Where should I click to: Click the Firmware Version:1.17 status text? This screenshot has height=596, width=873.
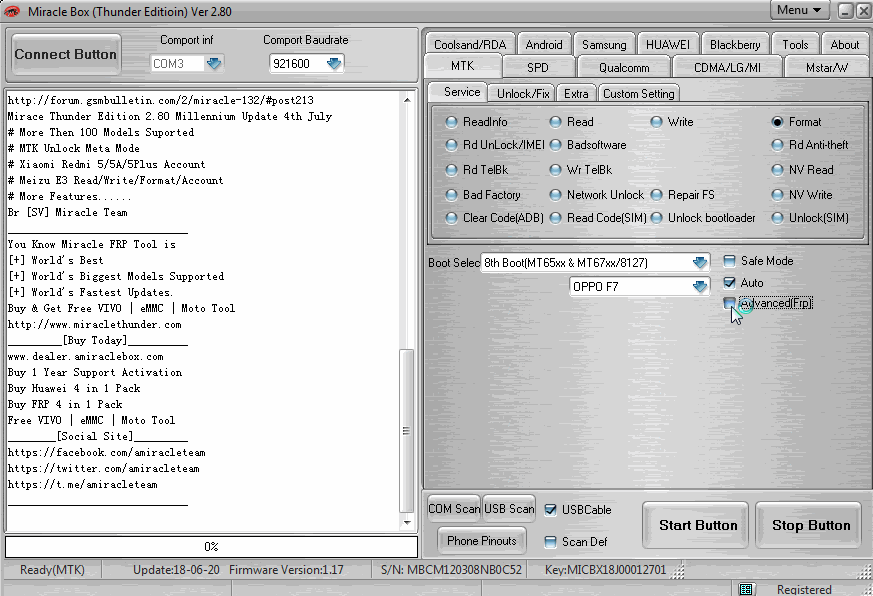[x=286, y=570]
